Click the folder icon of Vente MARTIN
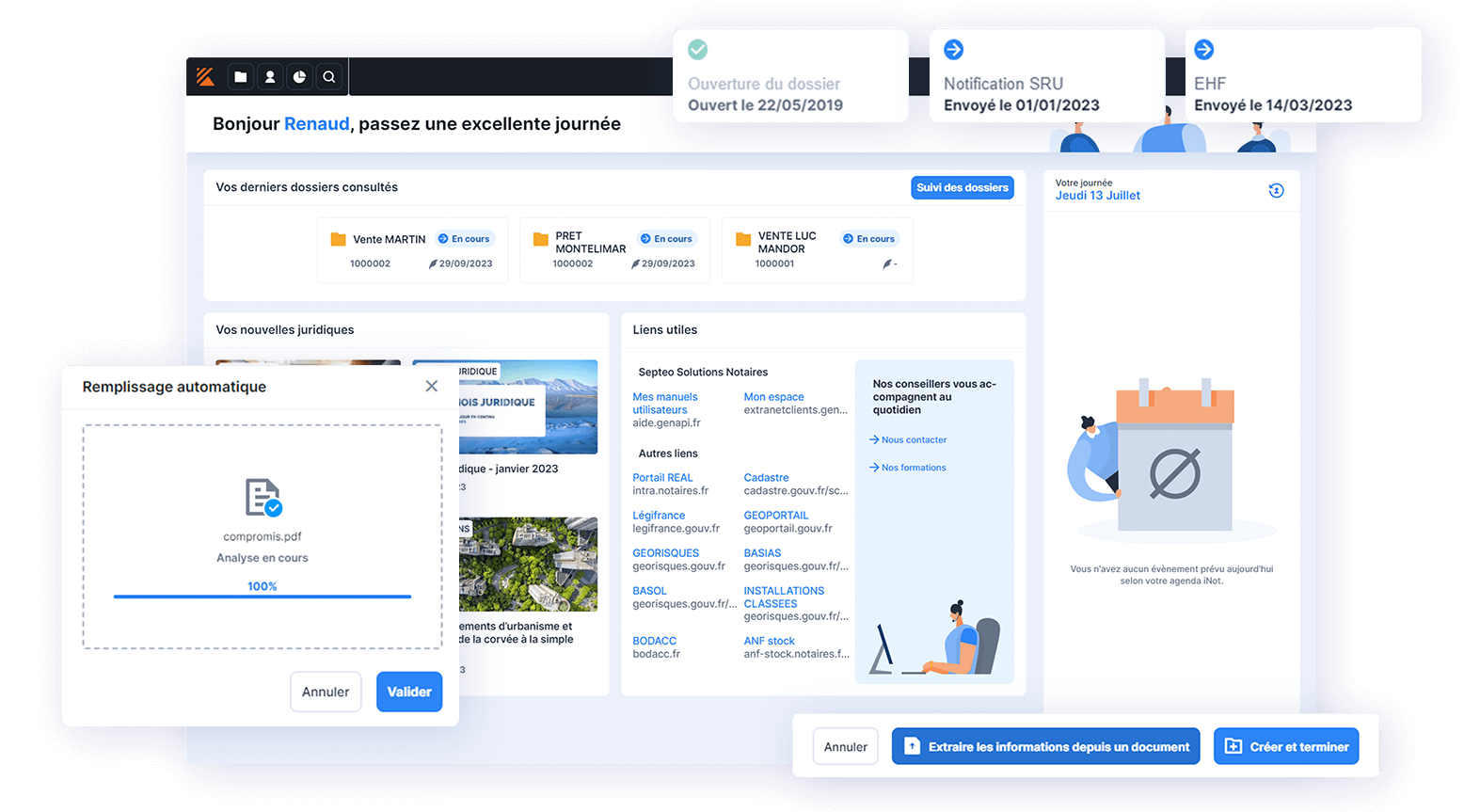 click(x=338, y=239)
